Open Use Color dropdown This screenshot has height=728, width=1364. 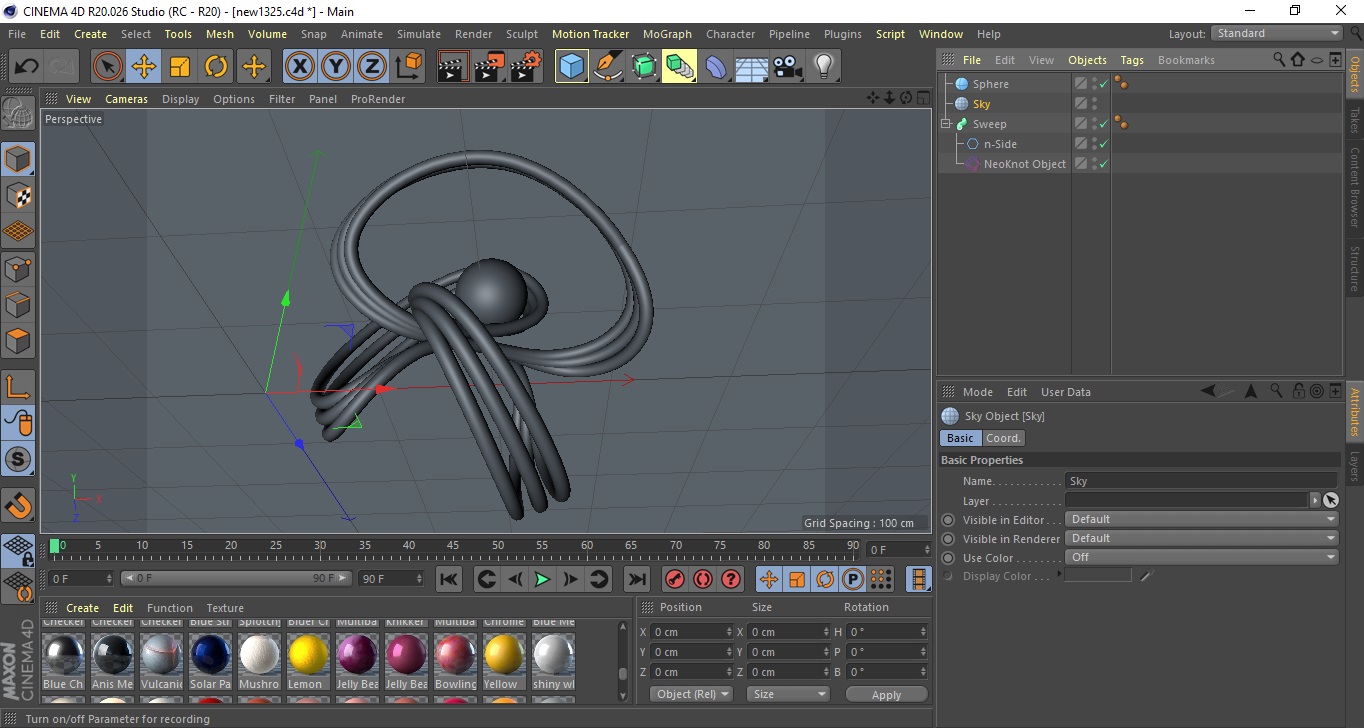1202,557
